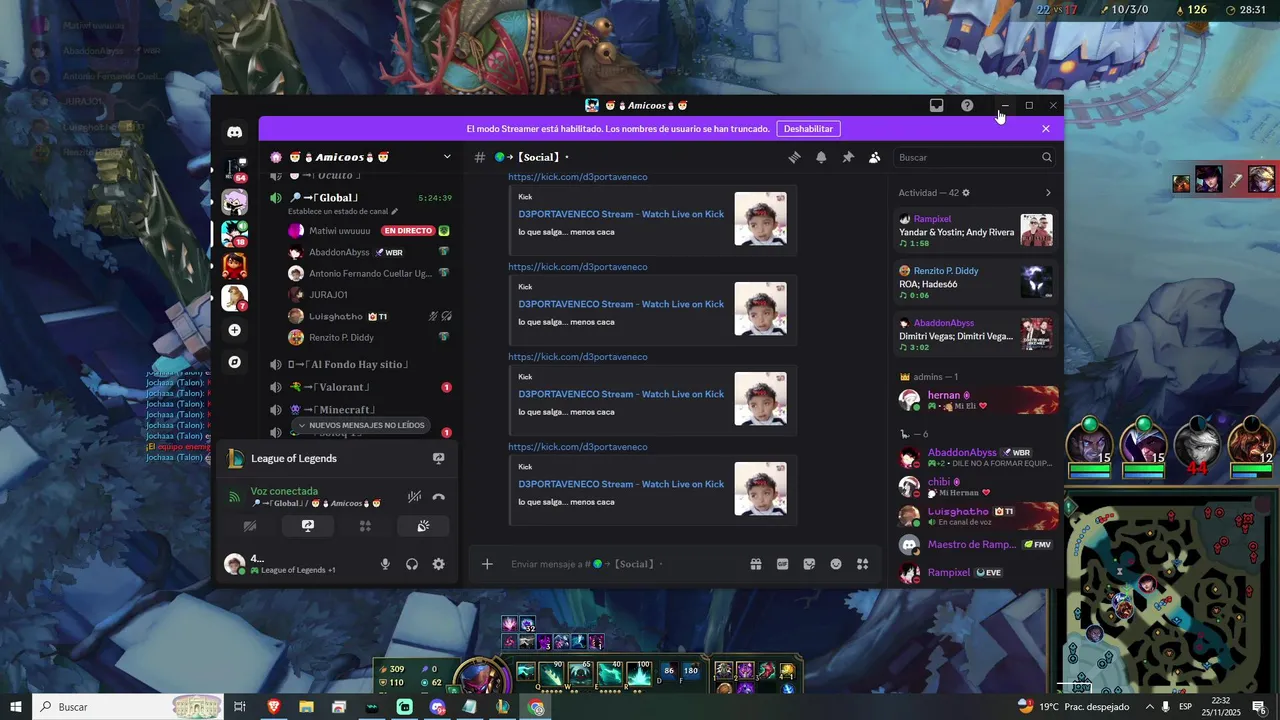Open the Windows Start menu

[16, 707]
